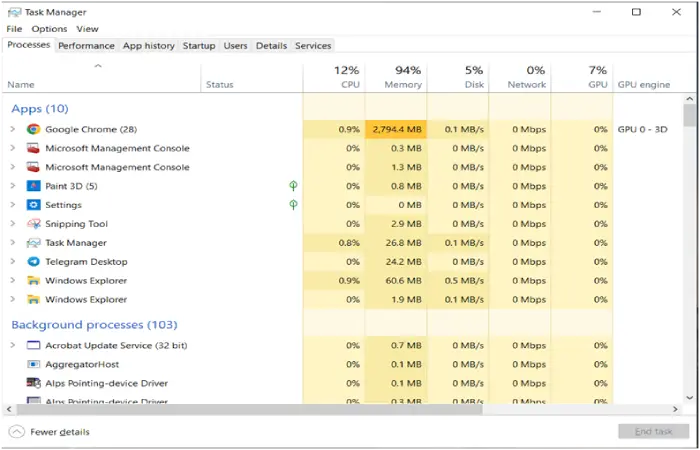Expand the Google Chrome (28) process group

[13, 129]
